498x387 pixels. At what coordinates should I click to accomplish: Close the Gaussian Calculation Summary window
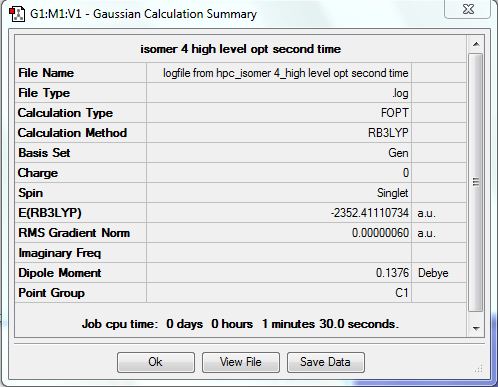(468, 9)
